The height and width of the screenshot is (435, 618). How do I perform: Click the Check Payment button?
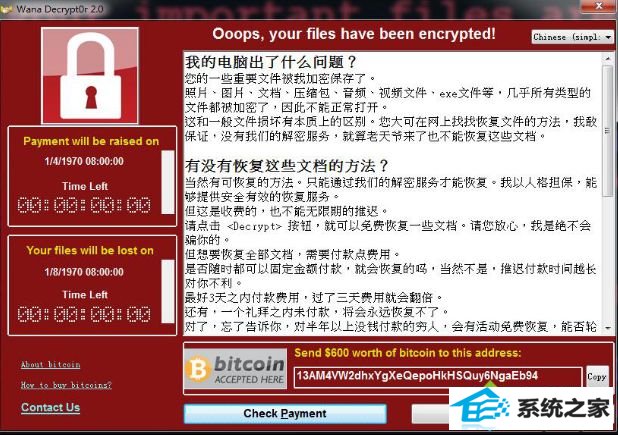[285, 413]
